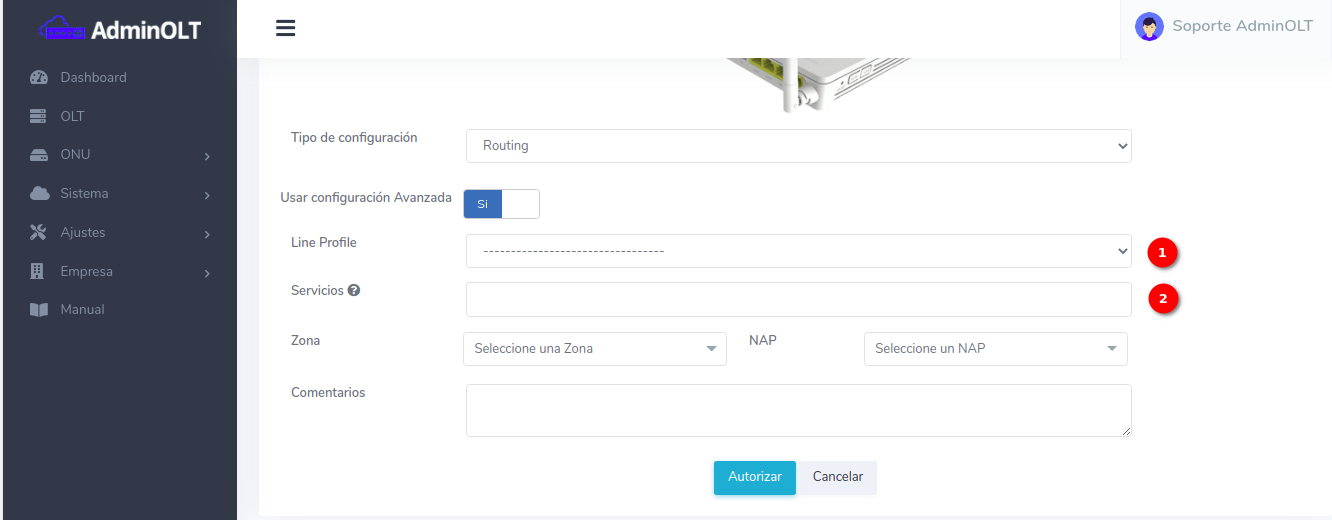Click the OLT server icon in sidebar
Viewport: 1332px width, 520px height.
[x=39, y=117]
